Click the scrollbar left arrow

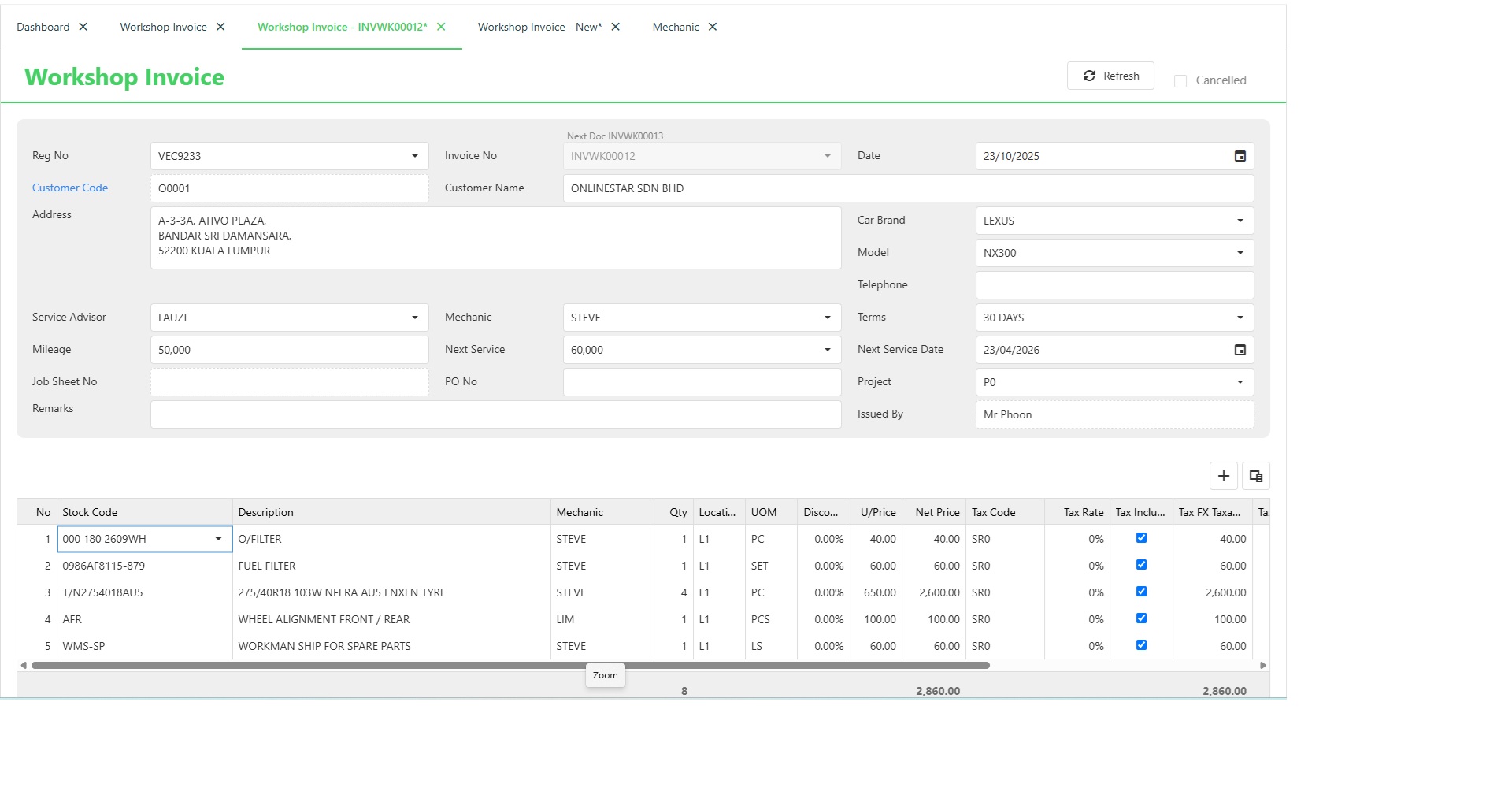(x=24, y=666)
